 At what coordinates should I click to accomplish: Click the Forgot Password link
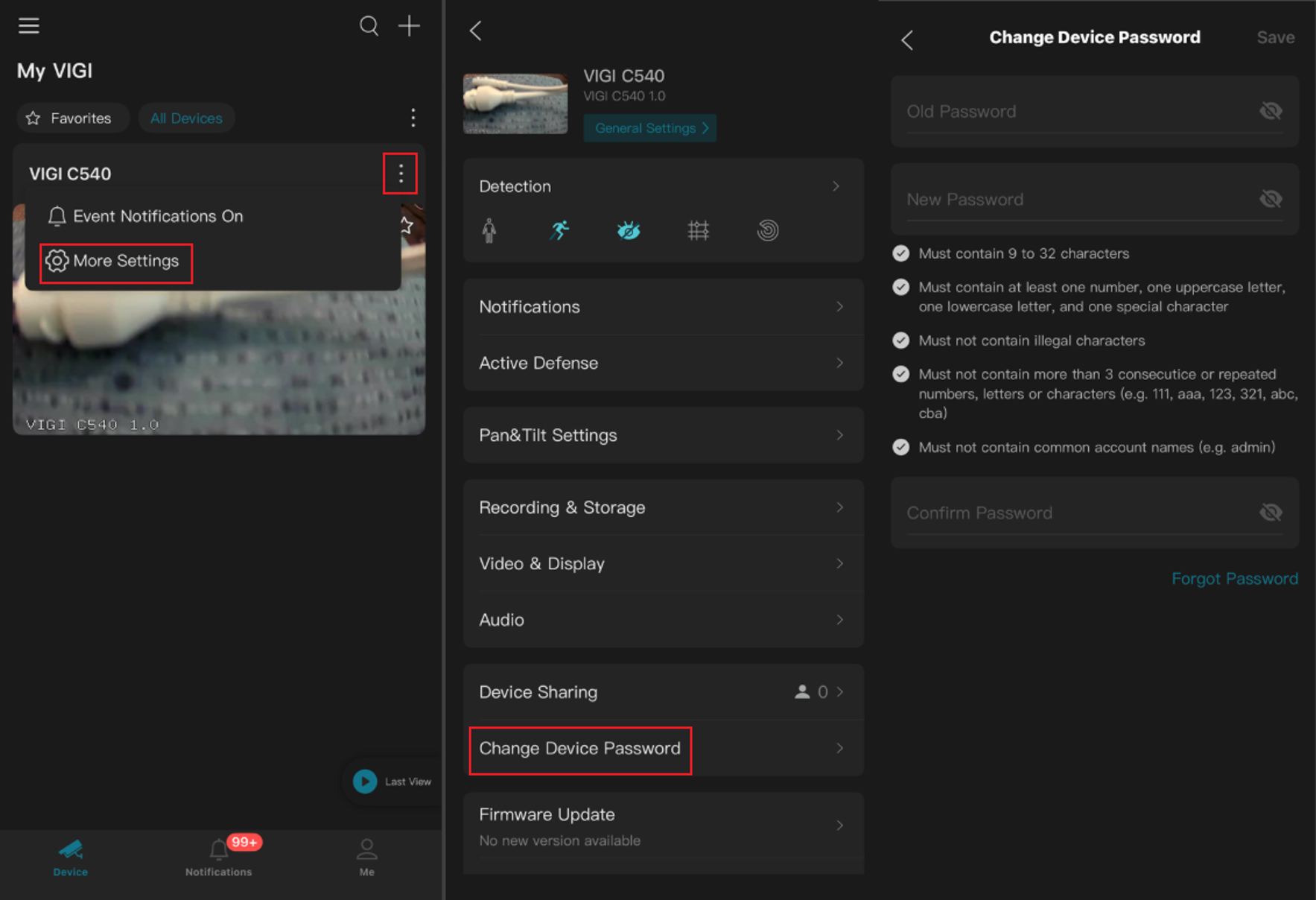click(1235, 579)
